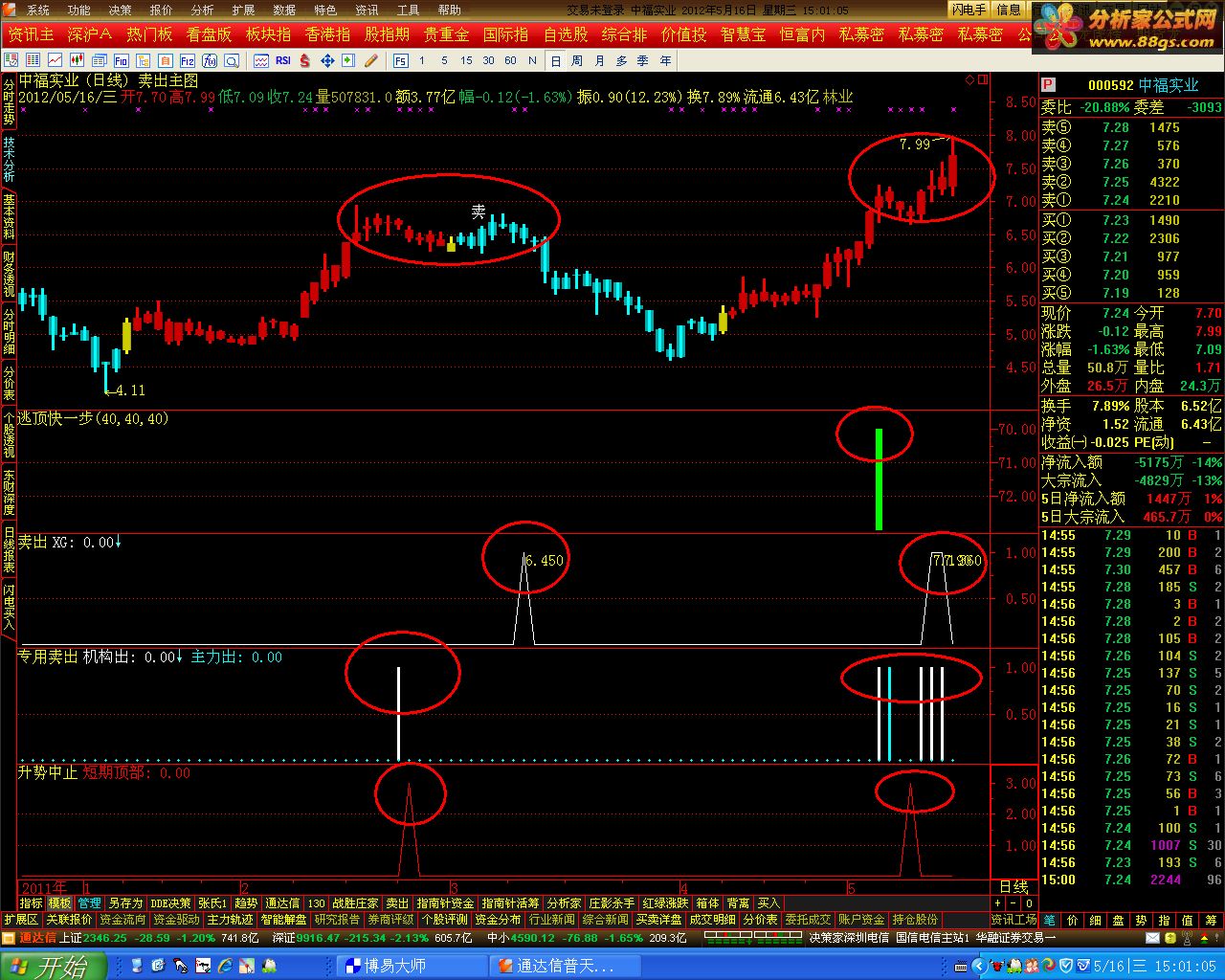The width and height of the screenshot is (1225, 980).
Task: Select the DDE决策 template tab
Action: pos(170,903)
